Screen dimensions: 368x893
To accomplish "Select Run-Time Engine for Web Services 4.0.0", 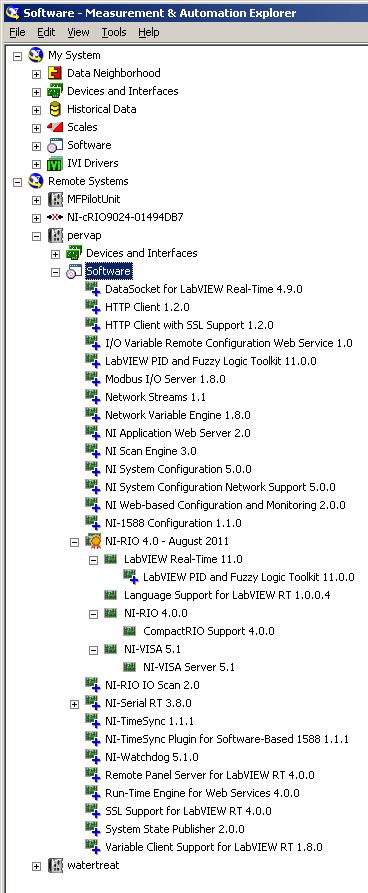I will (202, 793).
